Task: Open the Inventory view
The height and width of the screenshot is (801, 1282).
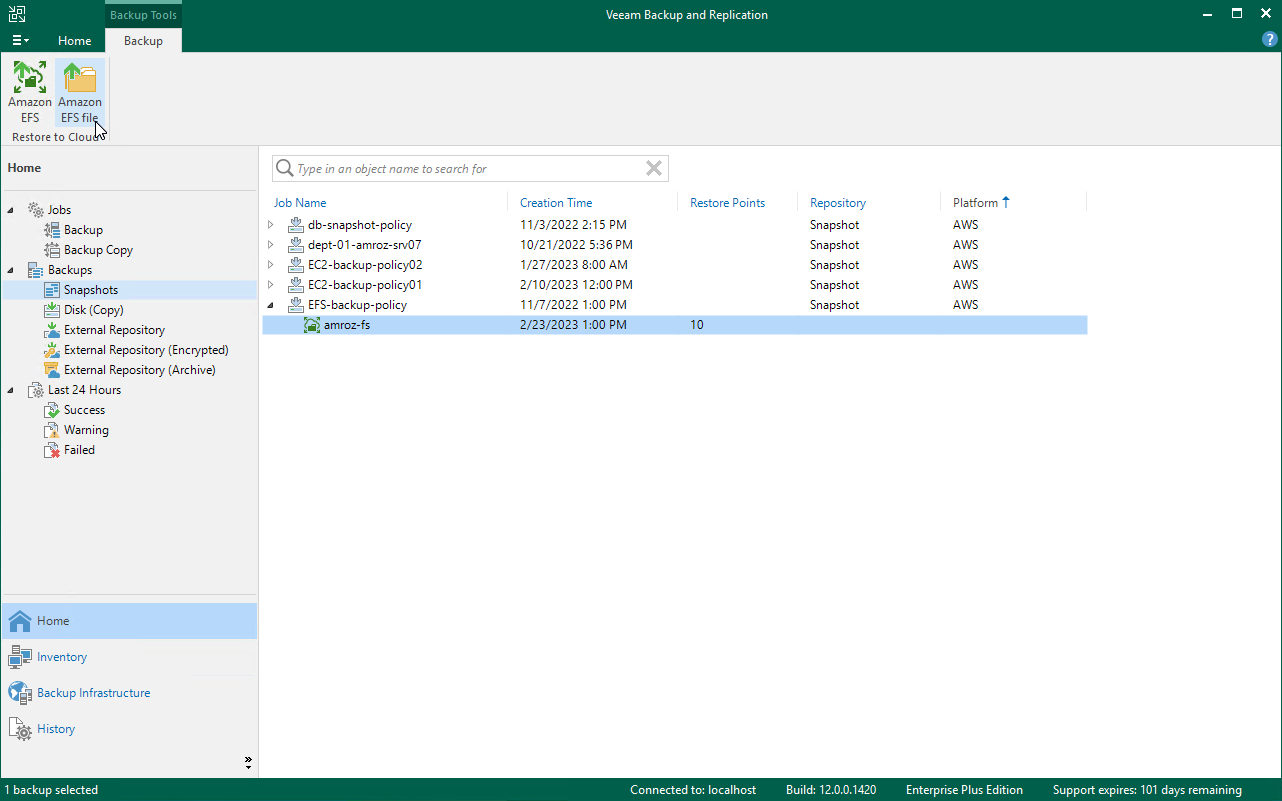Action: [62, 657]
